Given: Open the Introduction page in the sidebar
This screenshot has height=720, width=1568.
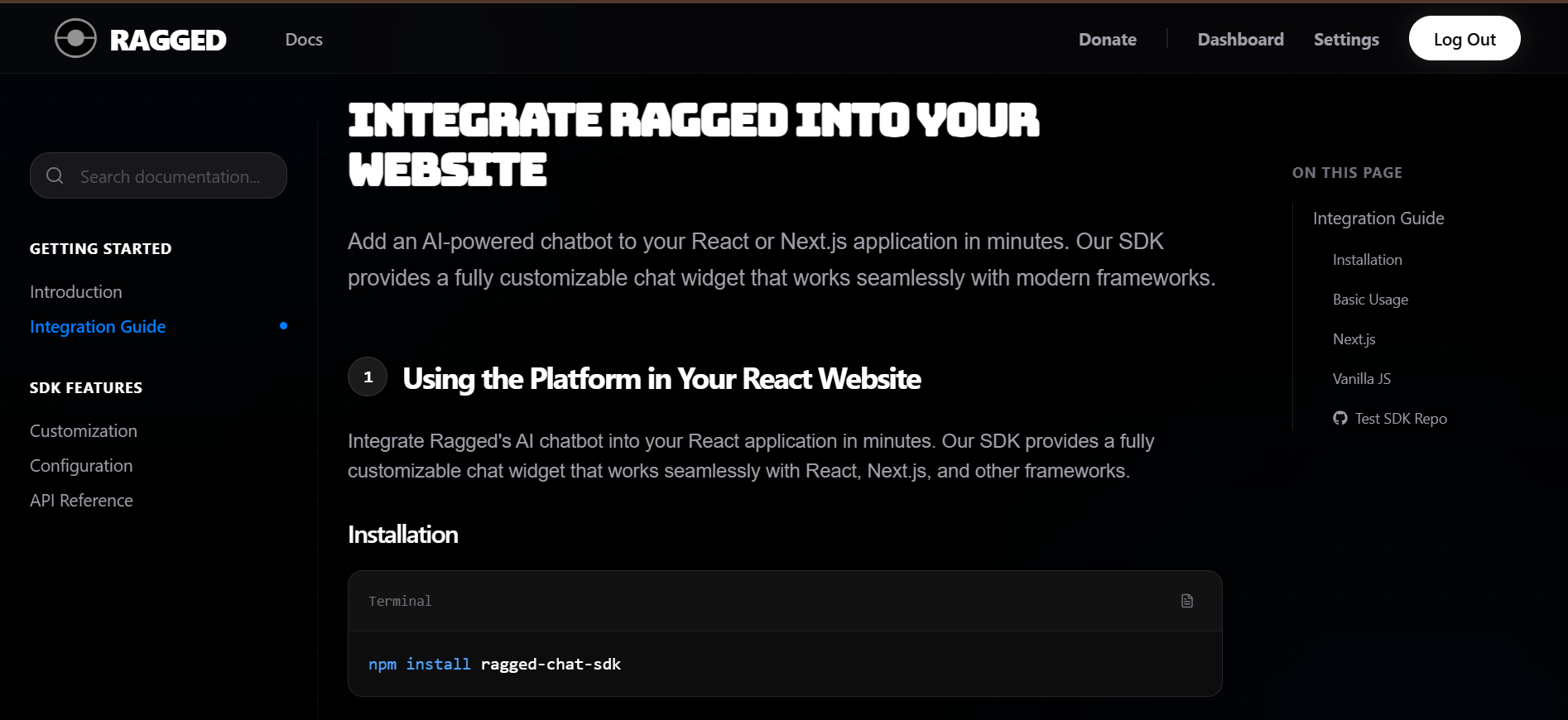Looking at the screenshot, I should (x=75, y=291).
